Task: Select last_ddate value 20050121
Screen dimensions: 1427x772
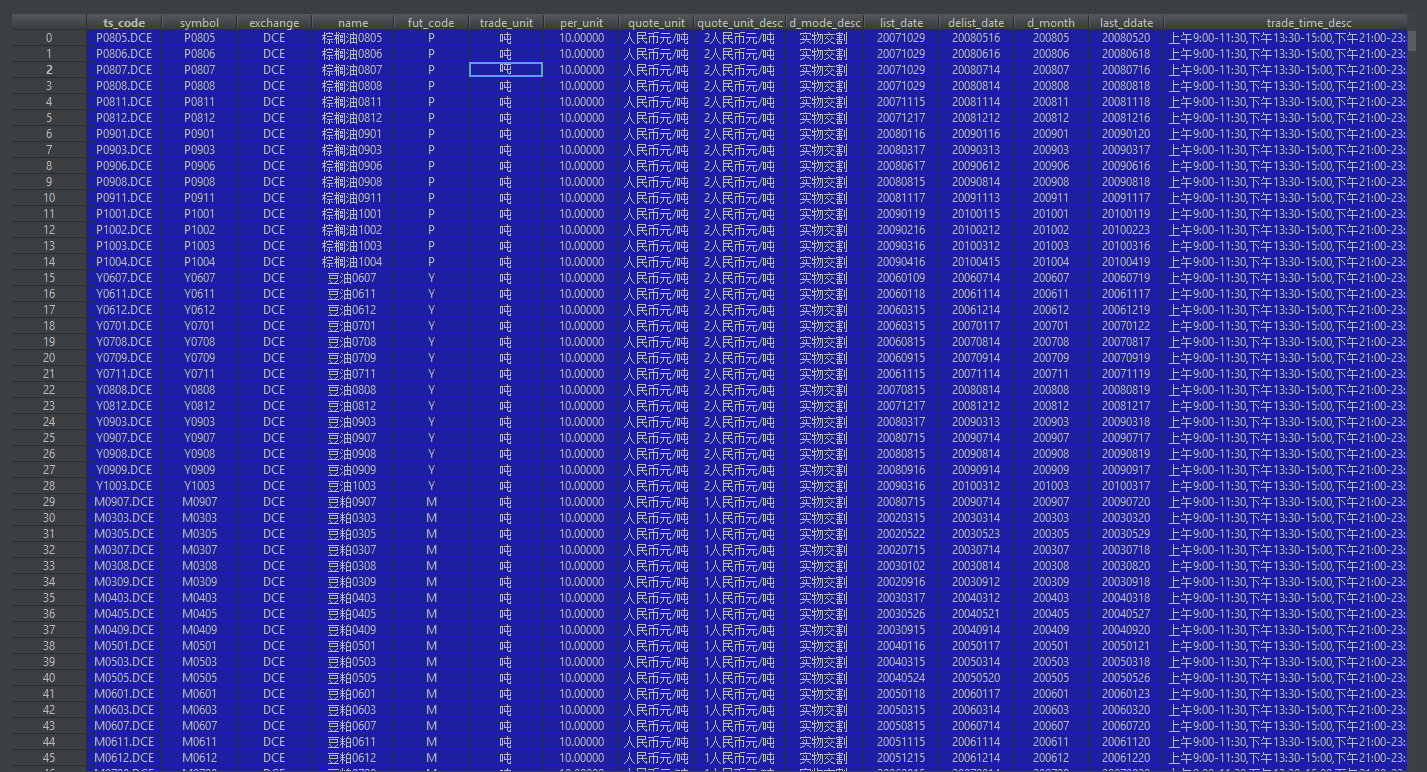Action: pyautogui.click(x=1126, y=646)
